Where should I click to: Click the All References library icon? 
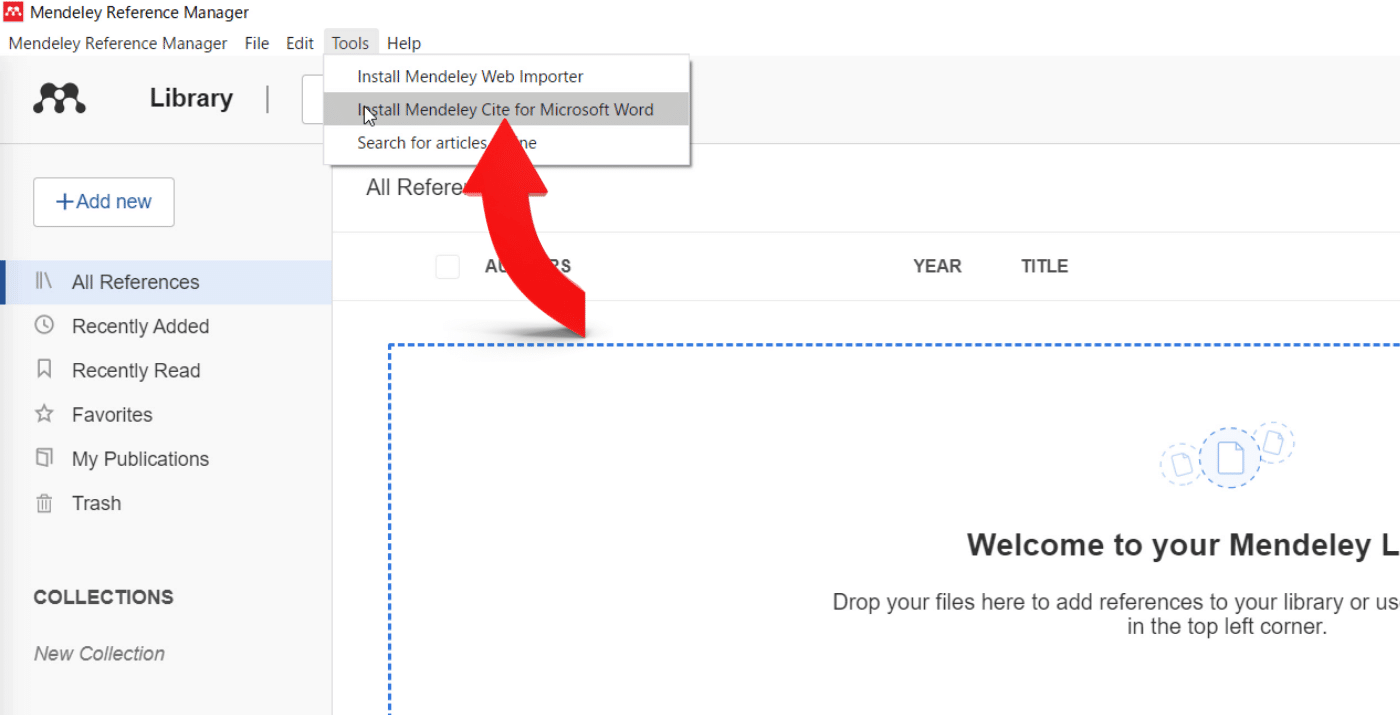coord(43,281)
